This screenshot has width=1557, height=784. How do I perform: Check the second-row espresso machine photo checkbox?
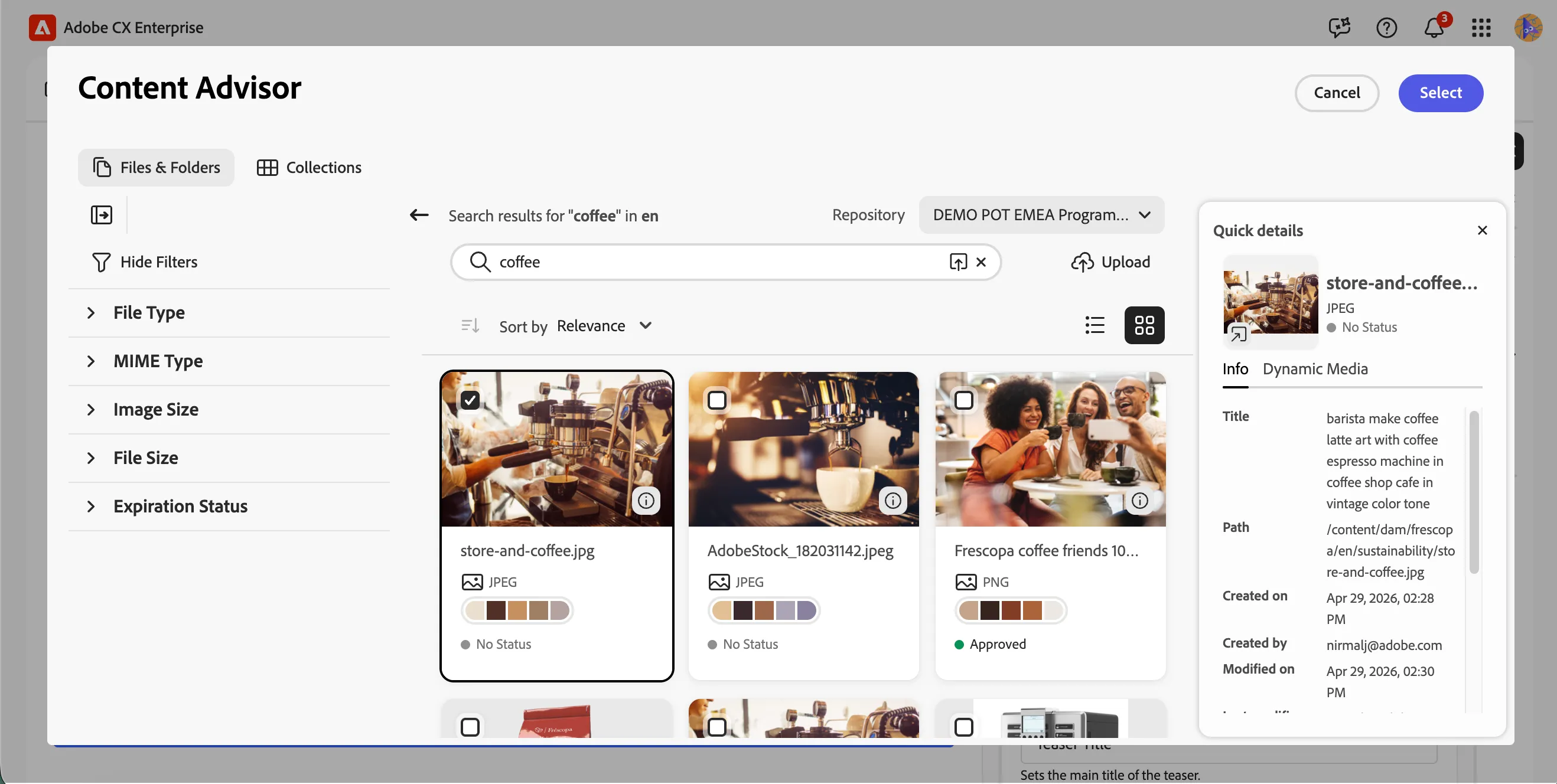point(717,727)
